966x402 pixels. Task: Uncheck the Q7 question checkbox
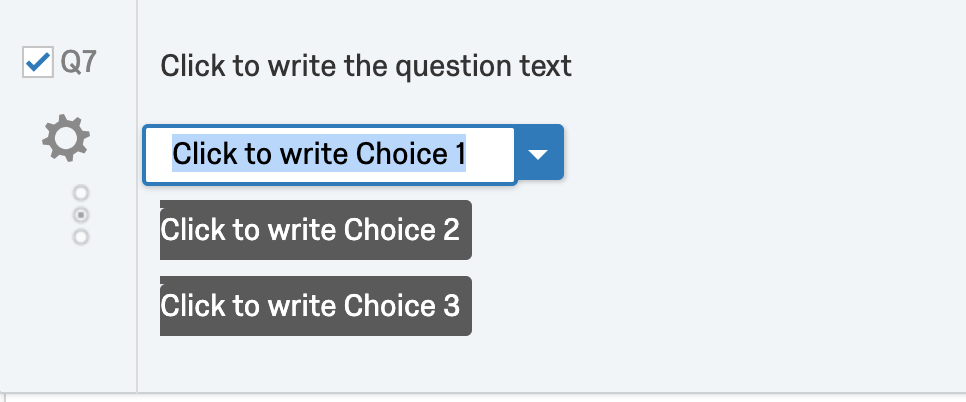coord(37,64)
